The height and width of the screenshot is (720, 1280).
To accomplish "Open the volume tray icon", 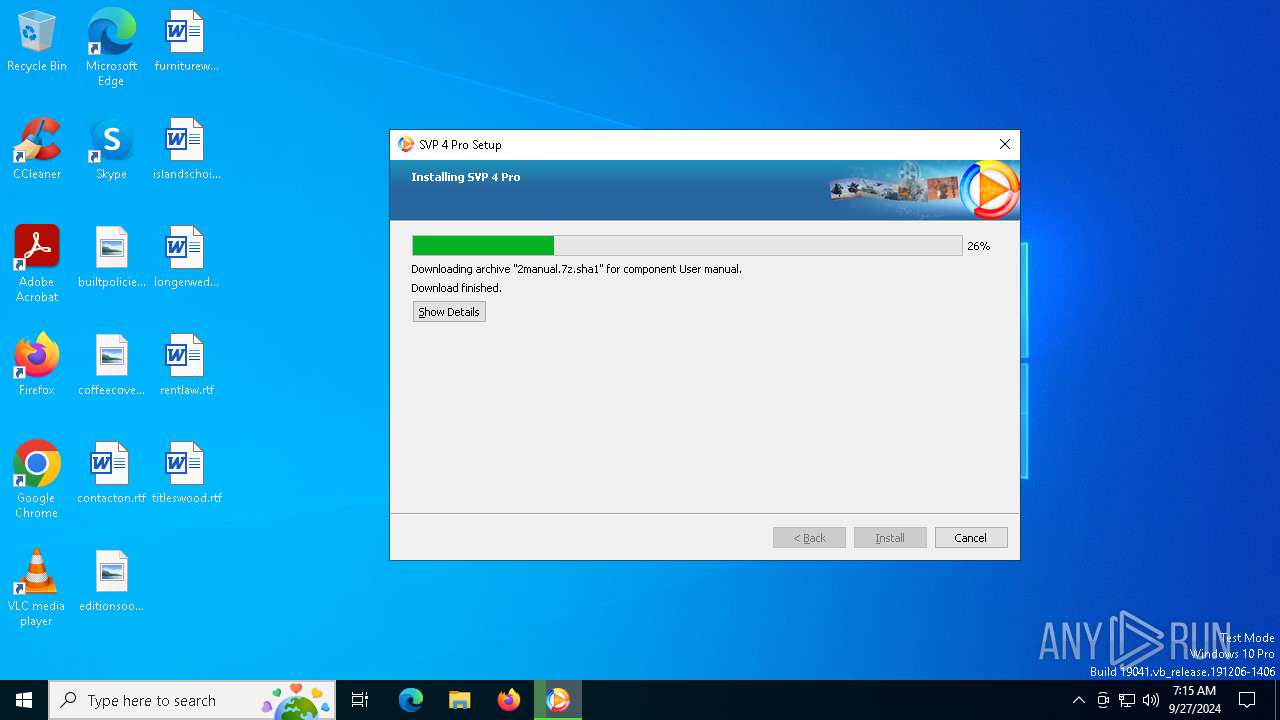I will (x=1151, y=700).
